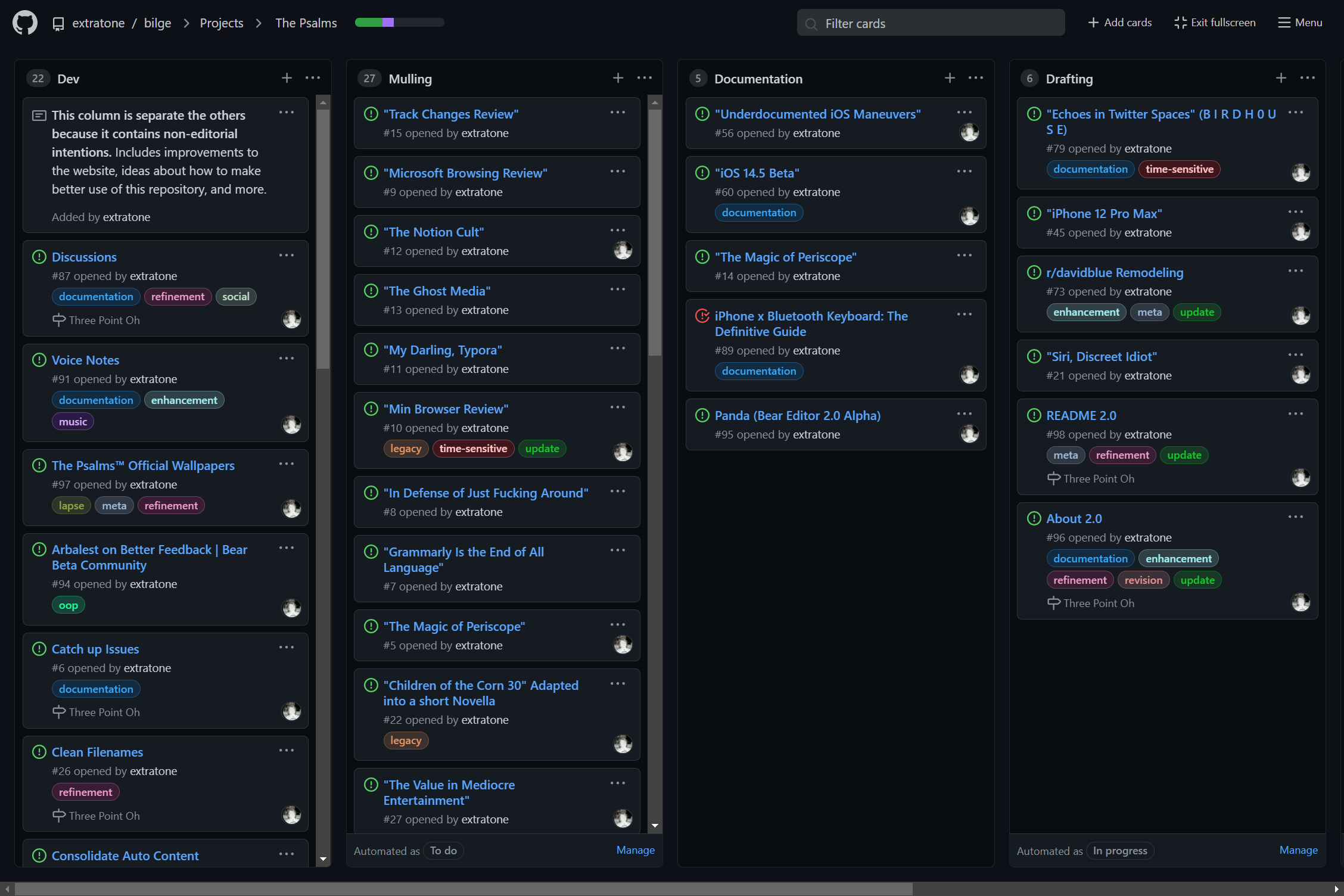This screenshot has width=1344, height=896.
Task: Add a card to the Mulling column
Action: [x=618, y=78]
